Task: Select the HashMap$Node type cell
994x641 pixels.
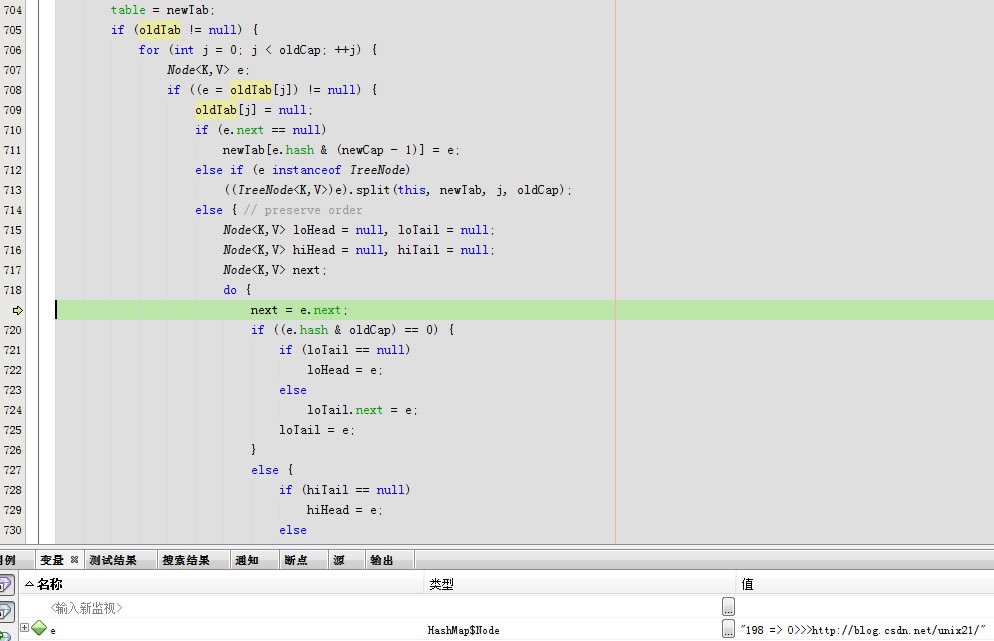Action: point(463,630)
